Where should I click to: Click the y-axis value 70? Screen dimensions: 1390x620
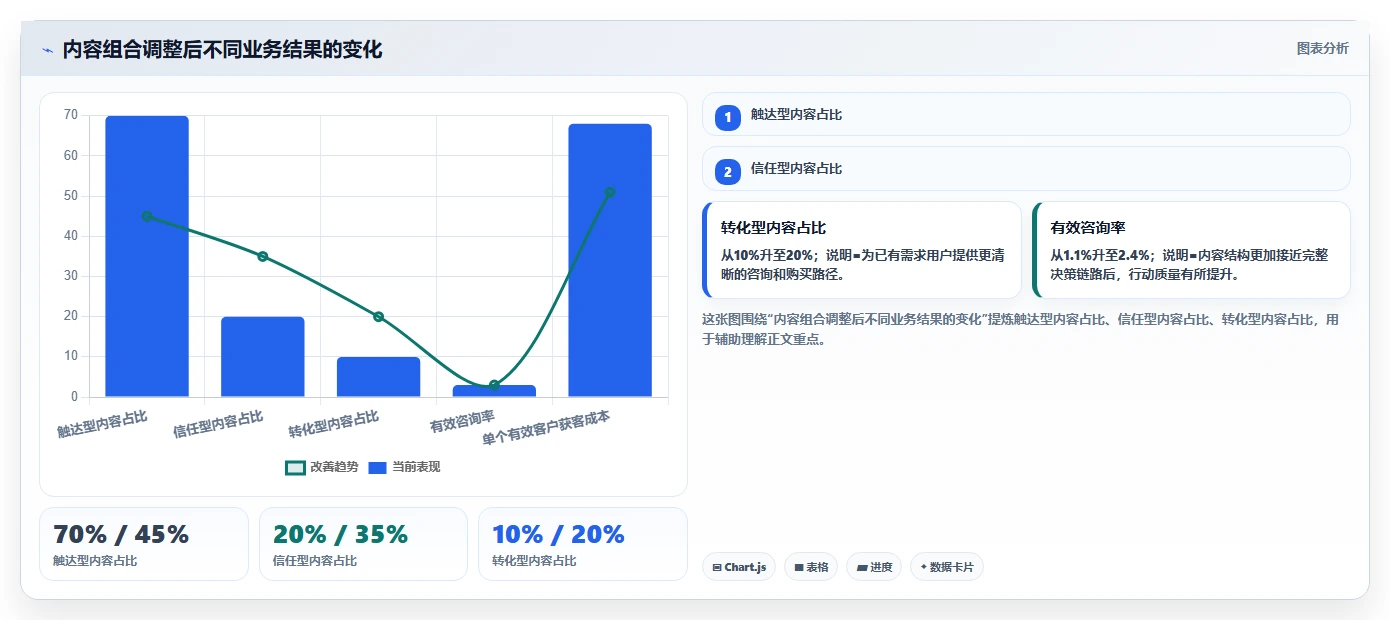click(70, 115)
